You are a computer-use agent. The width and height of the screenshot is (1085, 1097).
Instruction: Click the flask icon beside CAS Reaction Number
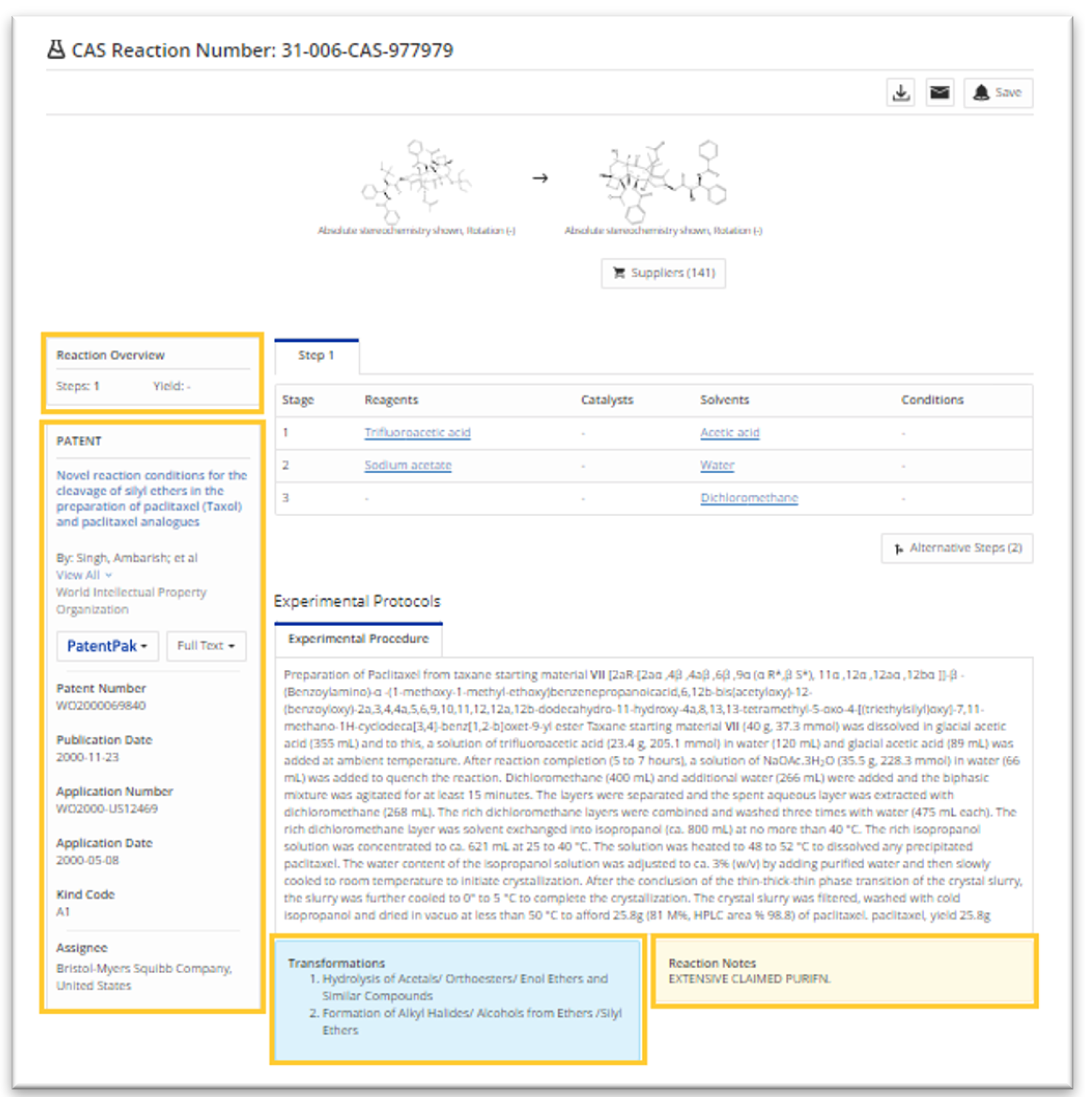[56, 50]
